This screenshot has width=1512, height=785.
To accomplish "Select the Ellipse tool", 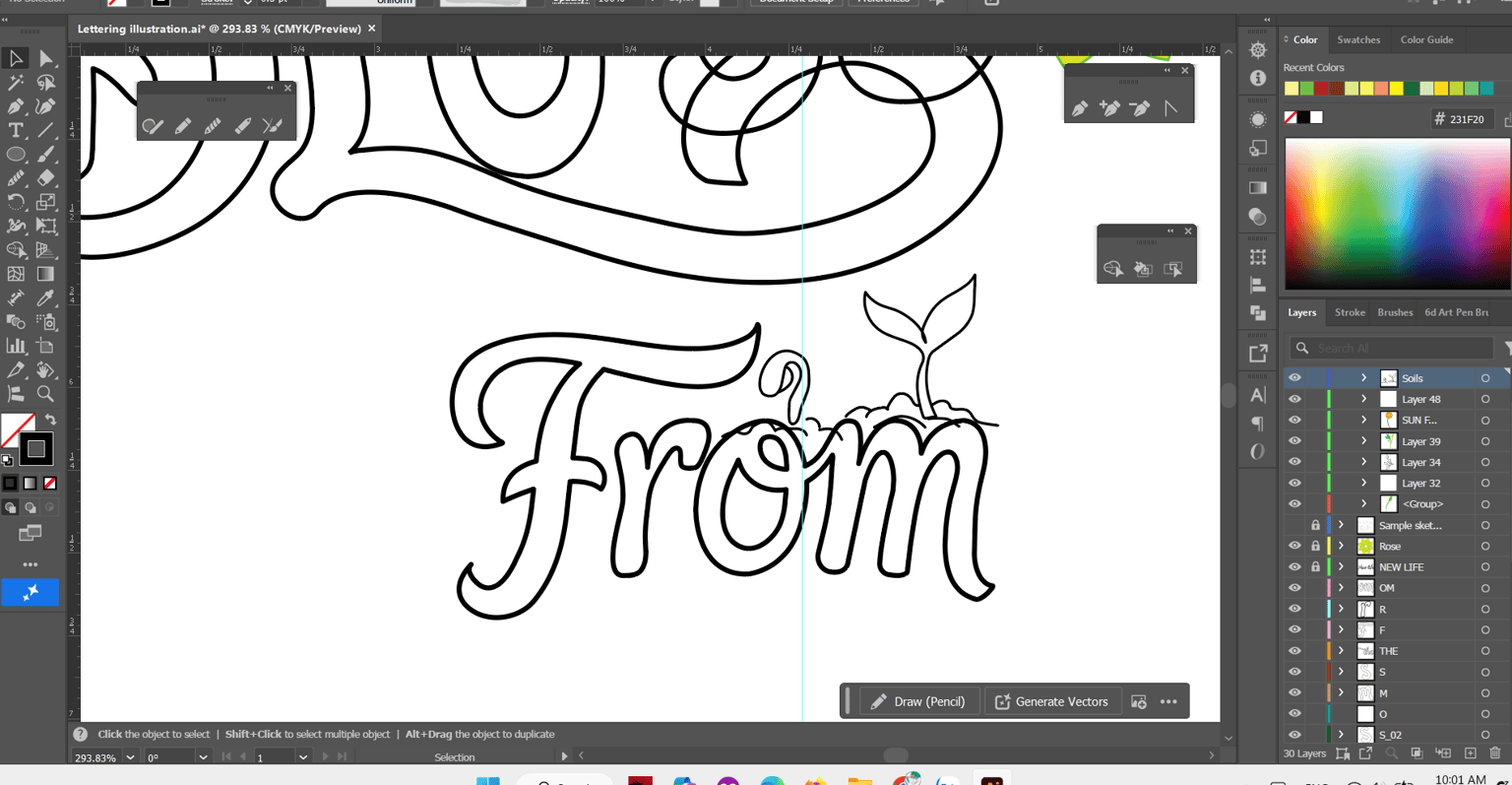I will 16,155.
